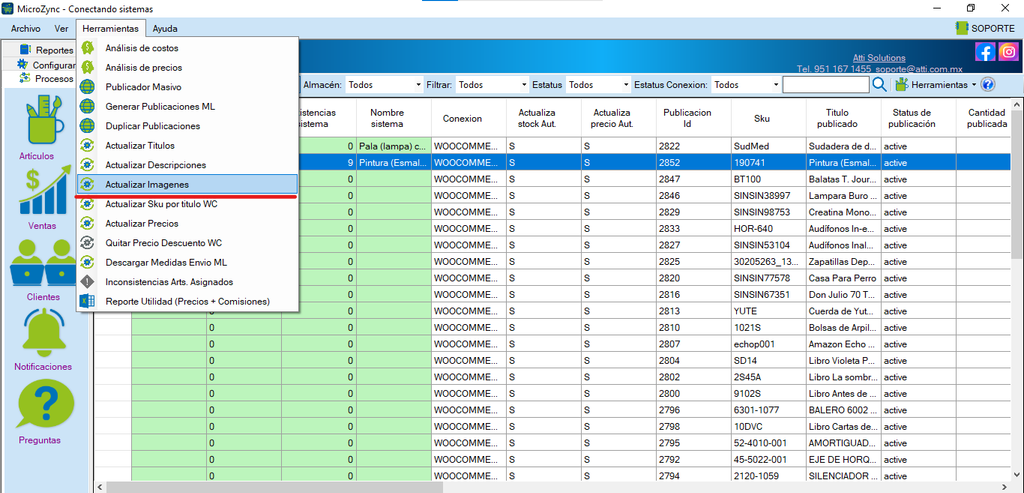Open the Clientes section icon
Screen dimensions: 1024x493
44,262
